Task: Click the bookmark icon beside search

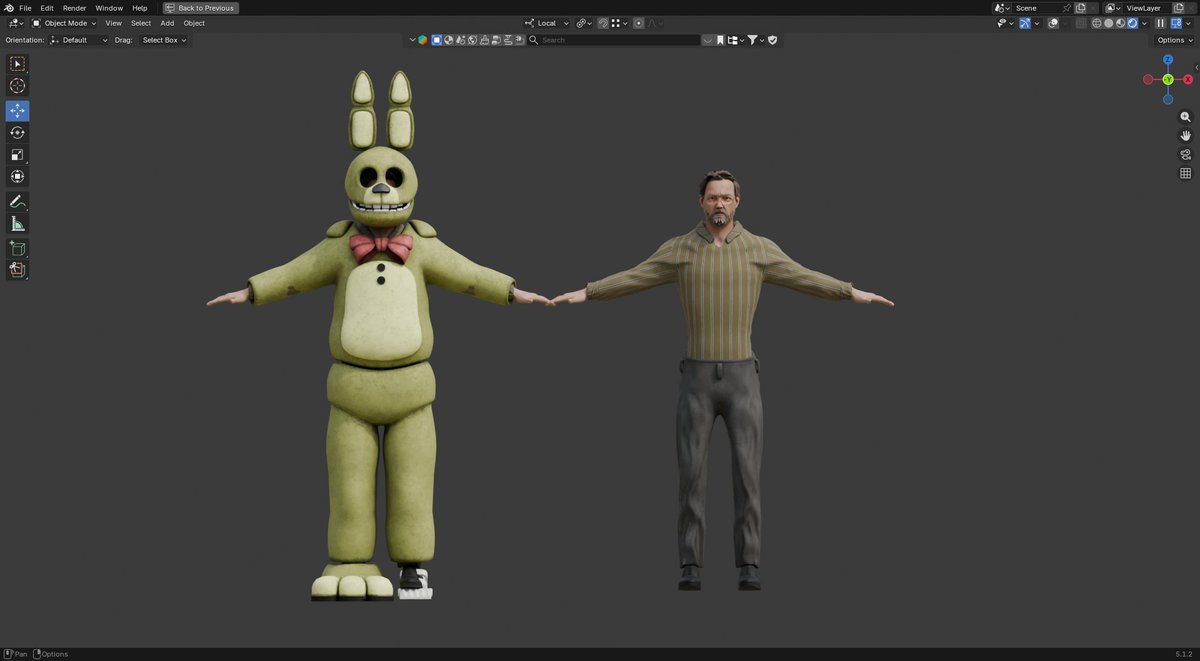Action: tap(720, 40)
